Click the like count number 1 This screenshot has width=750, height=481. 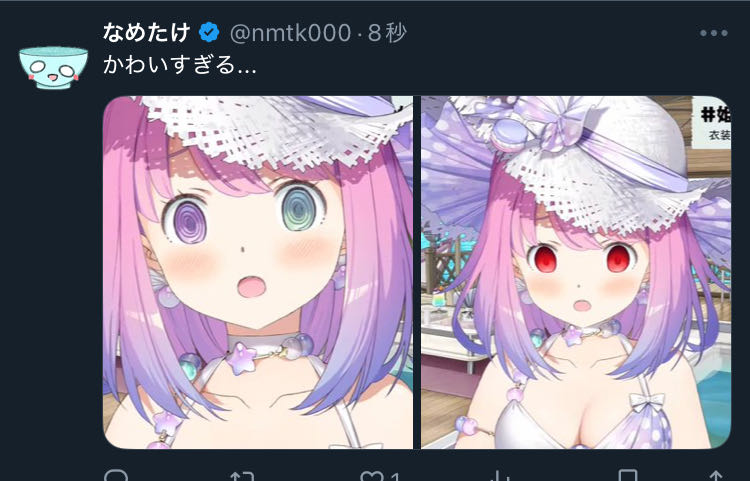(x=395, y=477)
